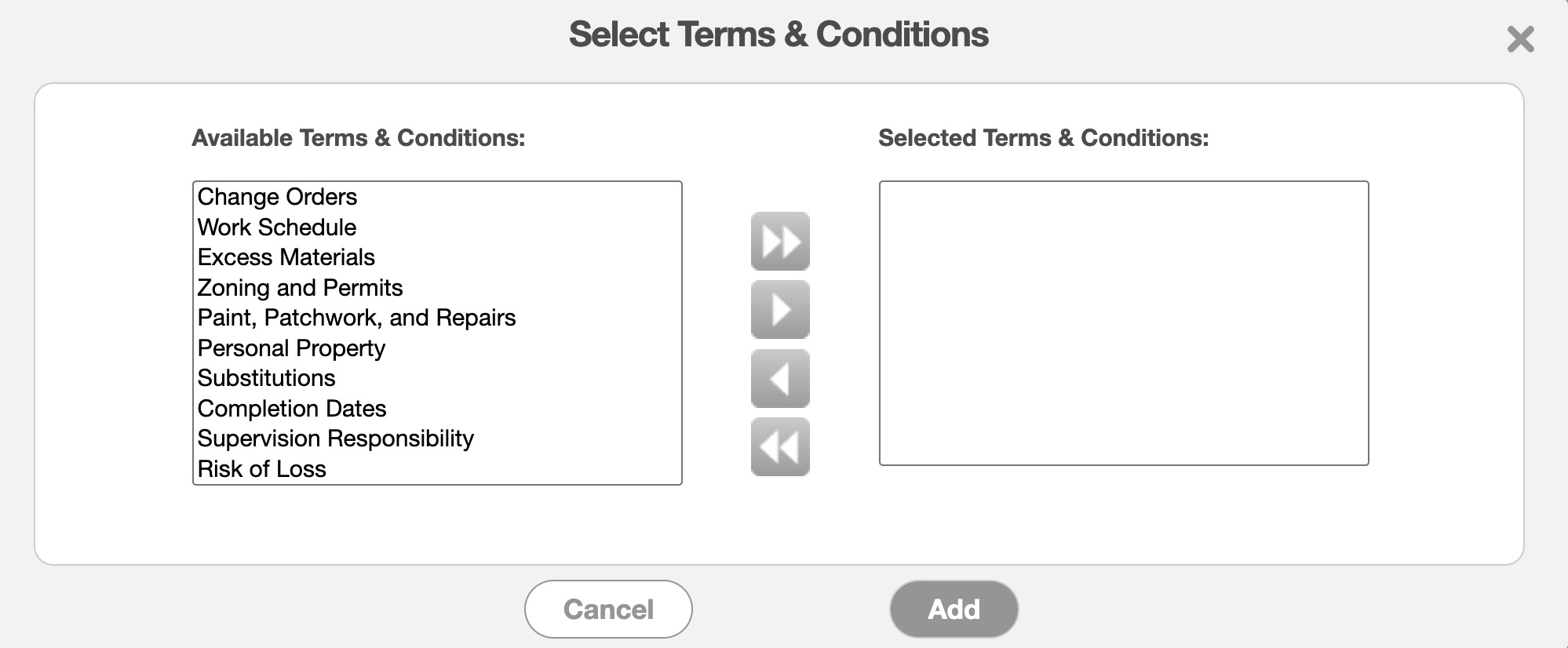Select Risk of Loss term
Viewport: 1568px width, 648px height.
261,469
